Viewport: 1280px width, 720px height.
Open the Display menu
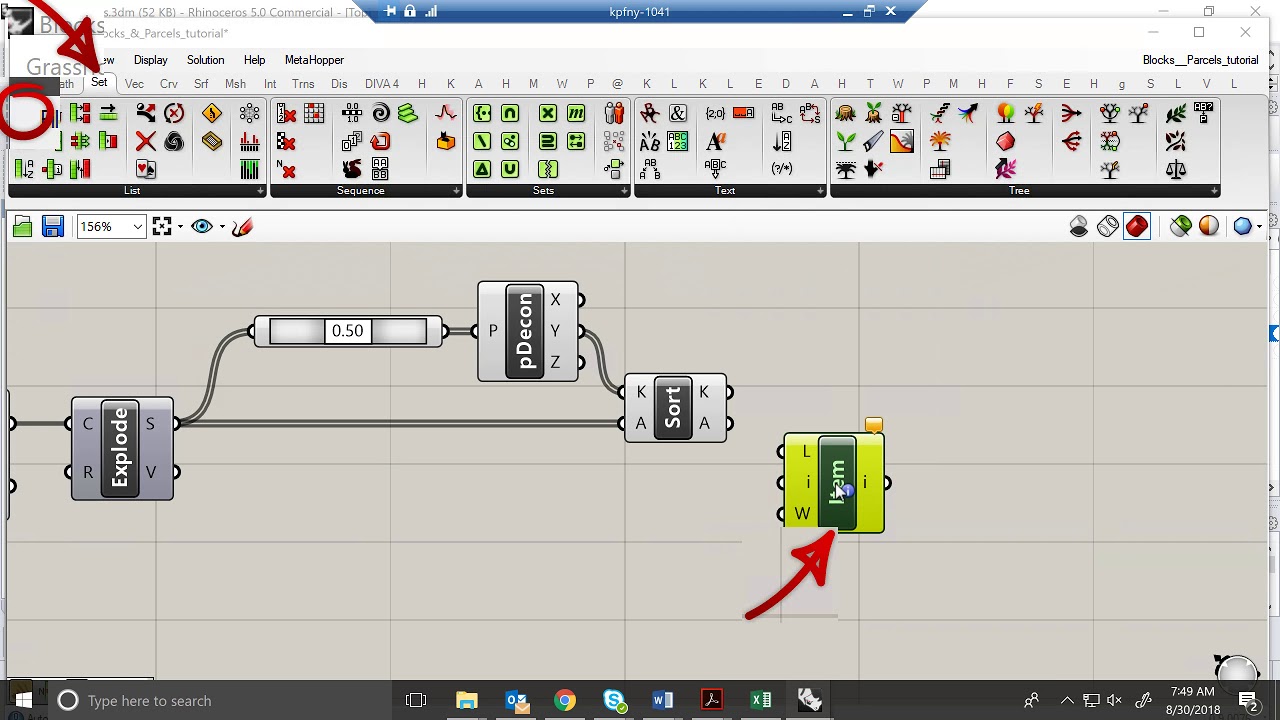(151, 60)
